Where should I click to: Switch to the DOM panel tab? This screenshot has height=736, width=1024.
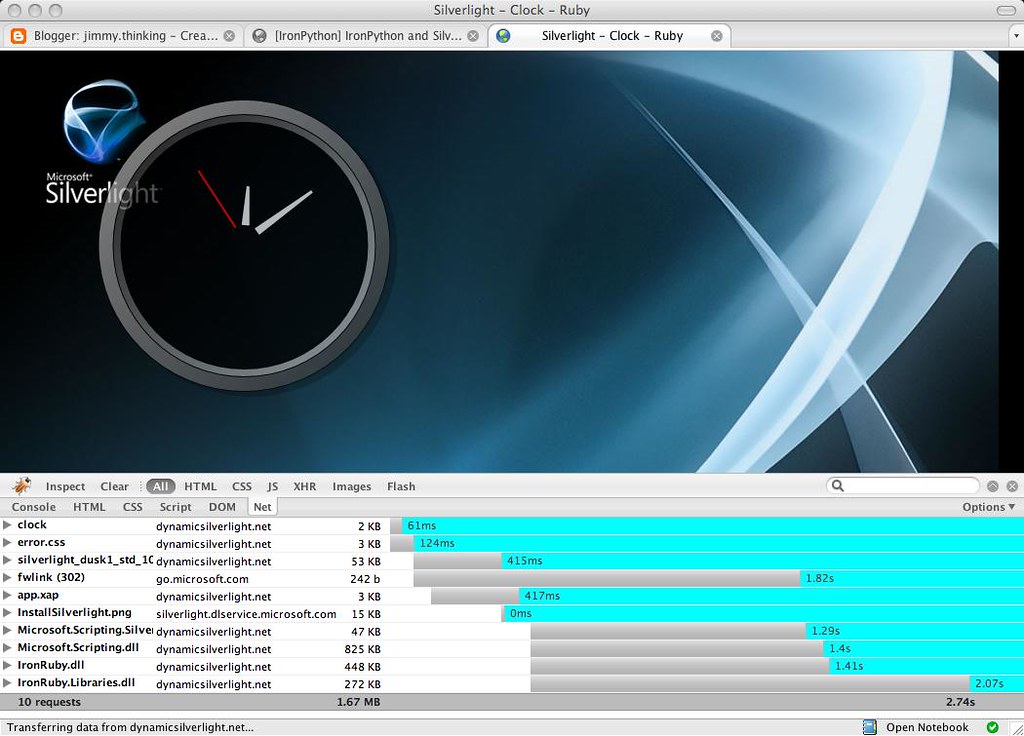point(222,507)
